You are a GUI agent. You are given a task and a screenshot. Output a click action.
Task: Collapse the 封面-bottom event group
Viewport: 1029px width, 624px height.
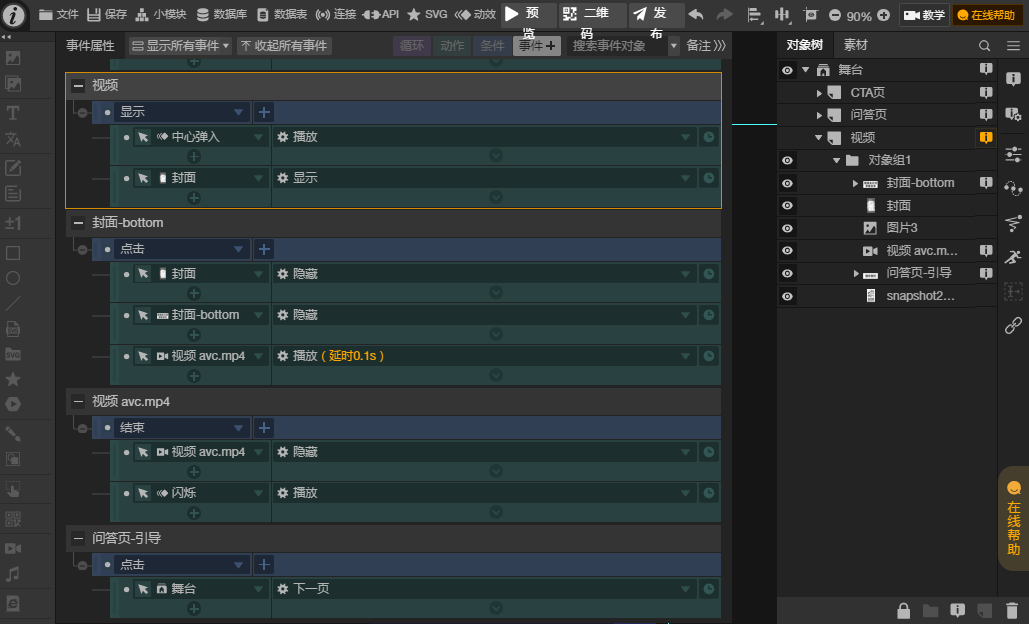click(78, 223)
